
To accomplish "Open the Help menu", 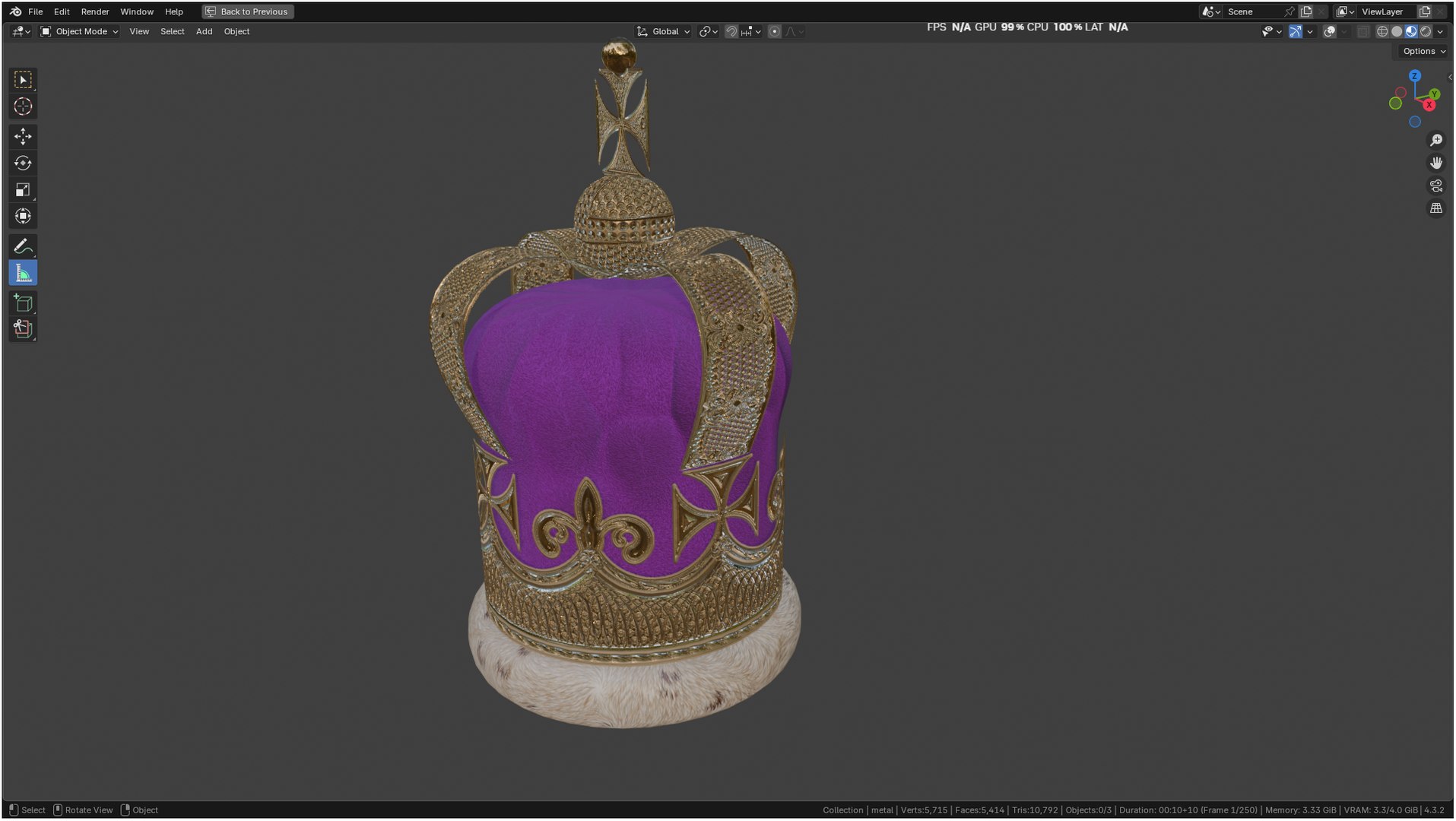I will [x=174, y=11].
